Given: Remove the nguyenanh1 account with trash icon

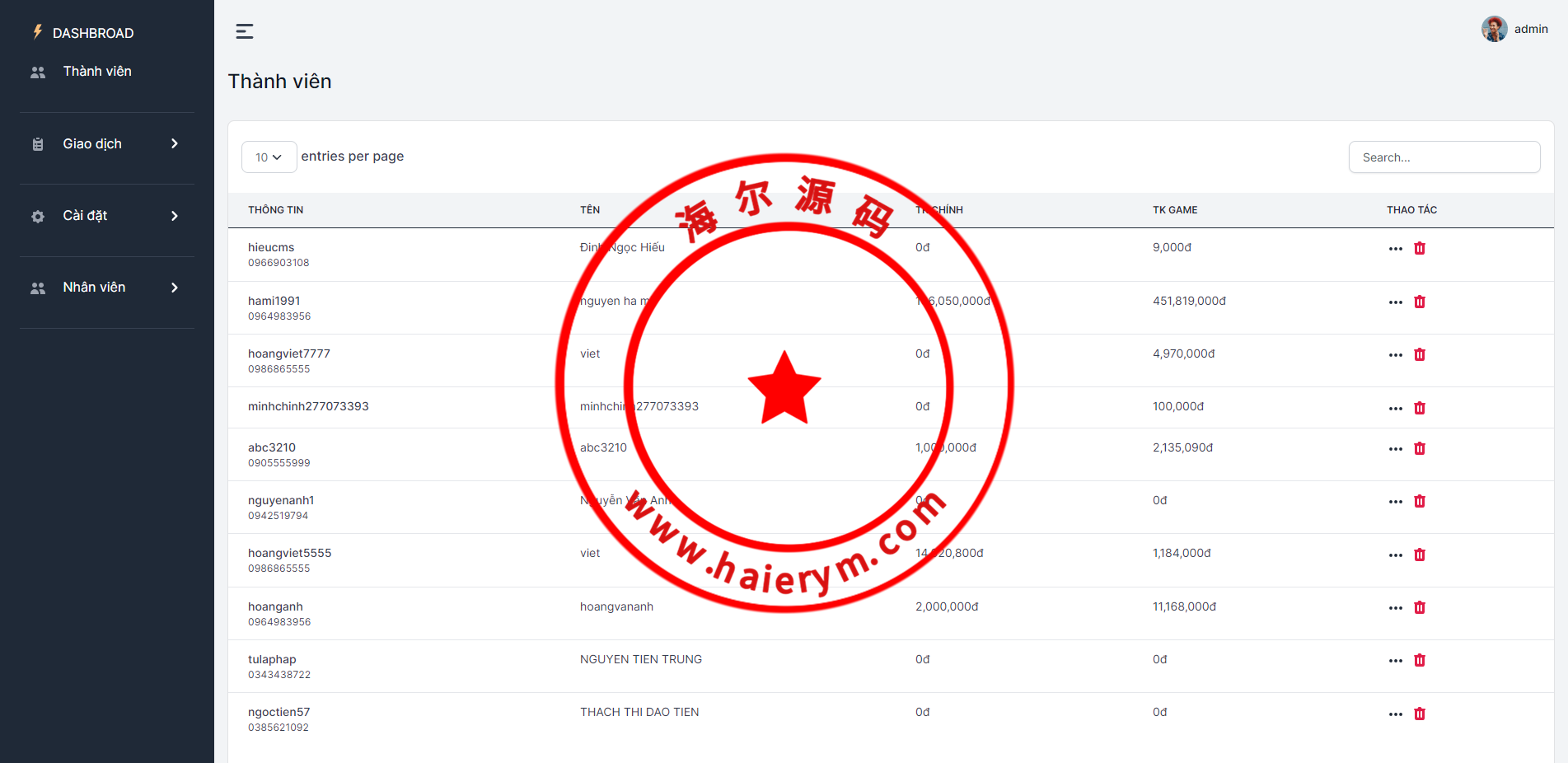Looking at the screenshot, I should coord(1419,501).
